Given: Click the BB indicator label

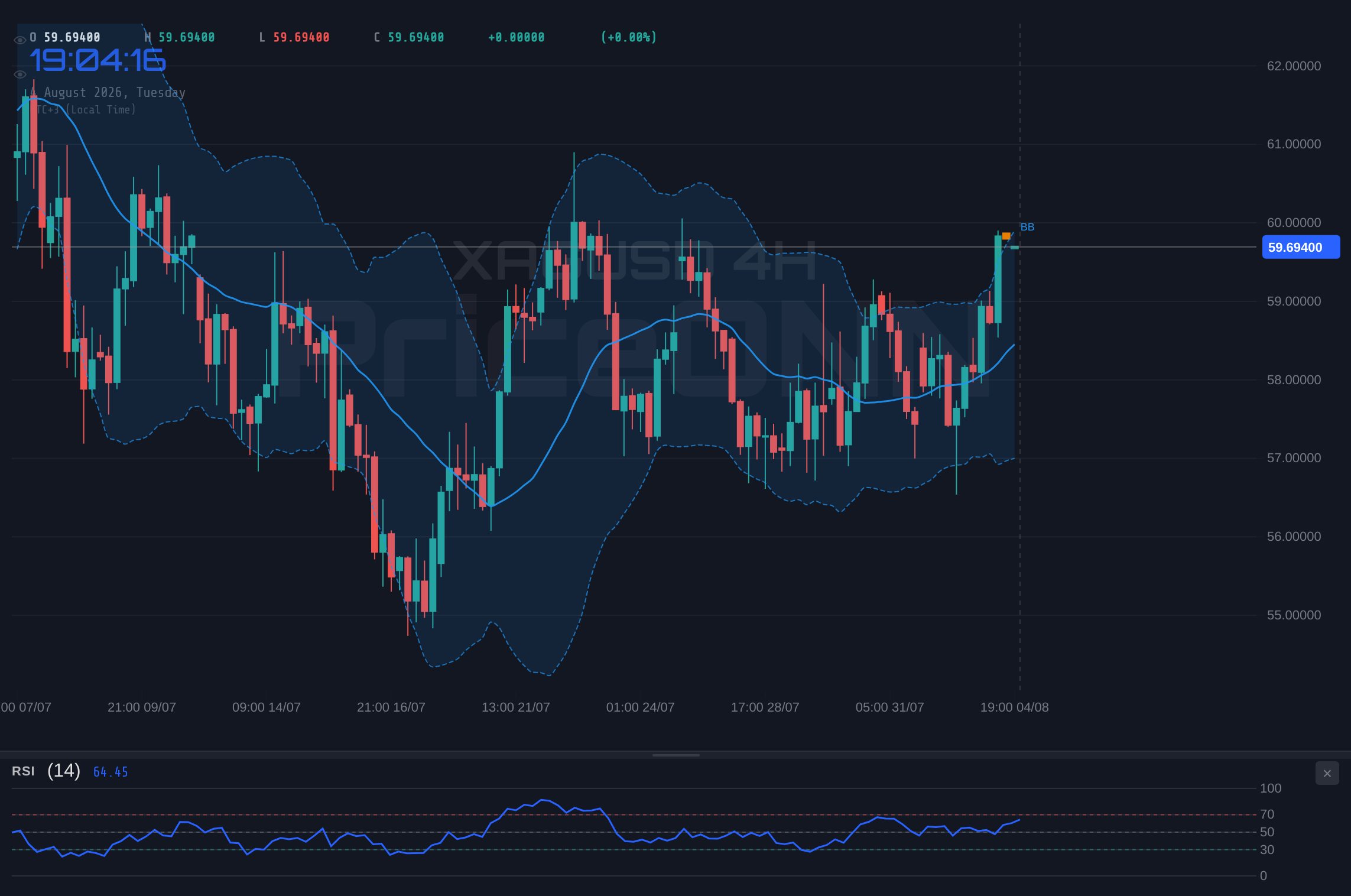Looking at the screenshot, I should tap(1027, 227).
